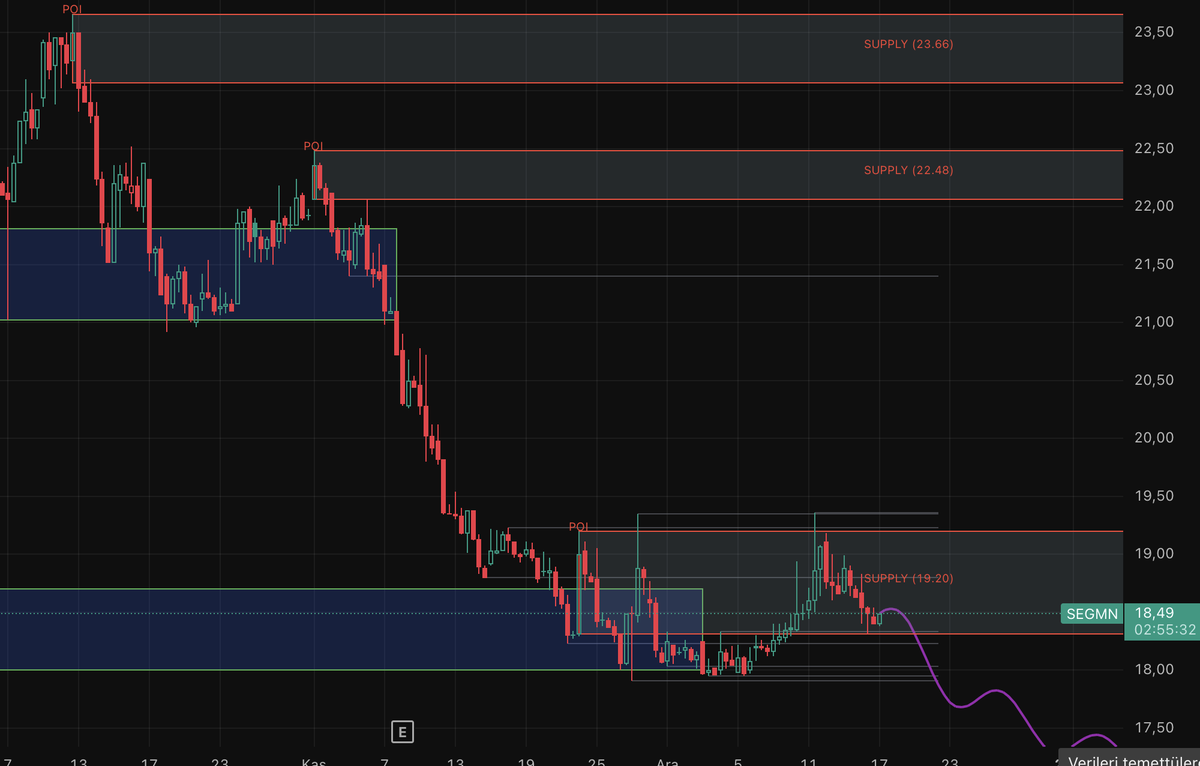The width and height of the screenshot is (1200, 766).
Task: Click the 23,50 price axis label
Action: coord(1154,32)
